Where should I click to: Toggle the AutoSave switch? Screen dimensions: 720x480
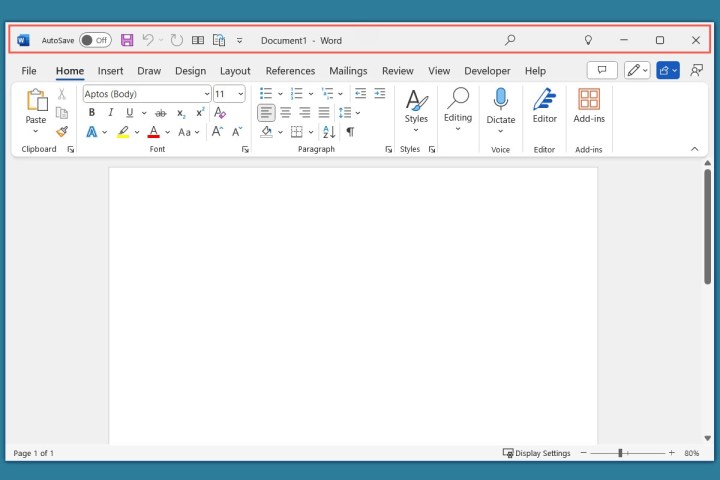coord(95,40)
